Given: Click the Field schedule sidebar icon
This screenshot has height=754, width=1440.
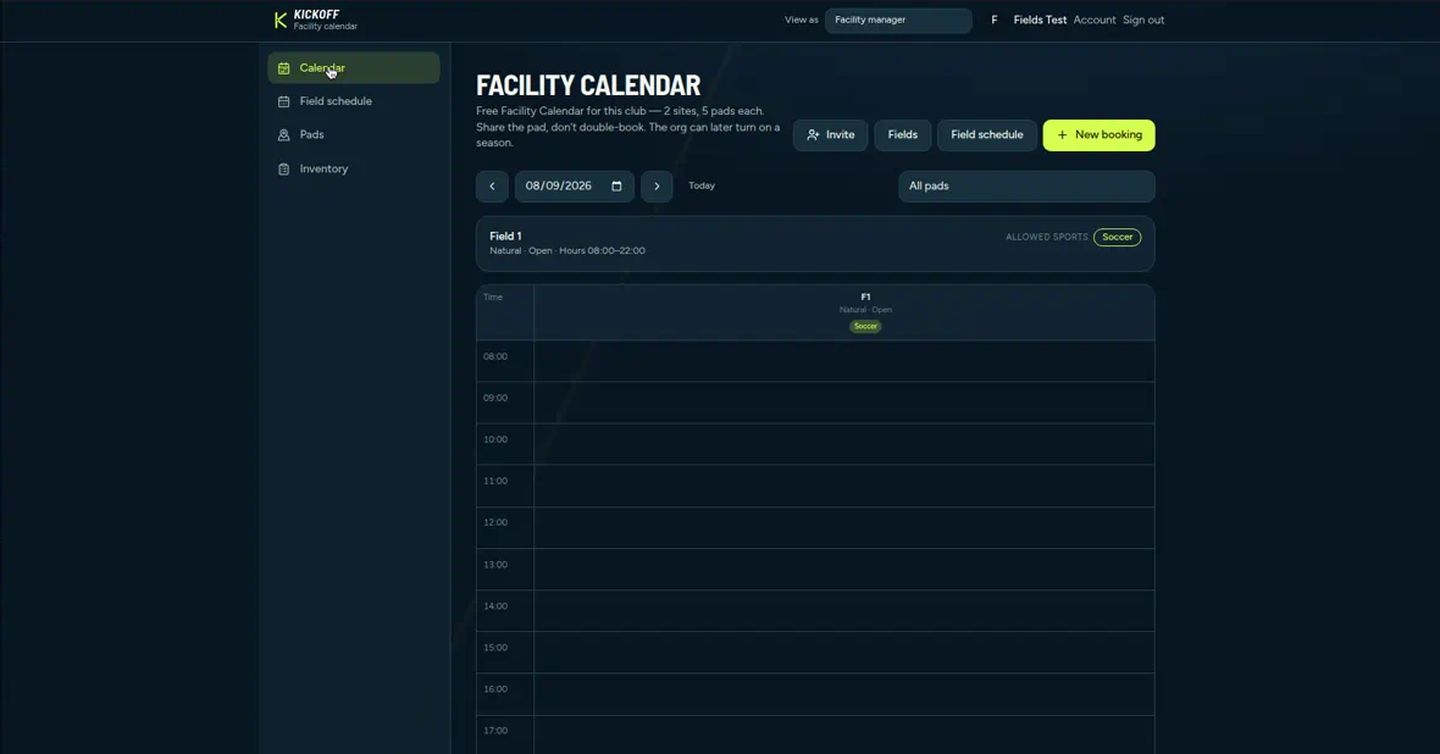Looking at the screenshot, I should [284, 101].
